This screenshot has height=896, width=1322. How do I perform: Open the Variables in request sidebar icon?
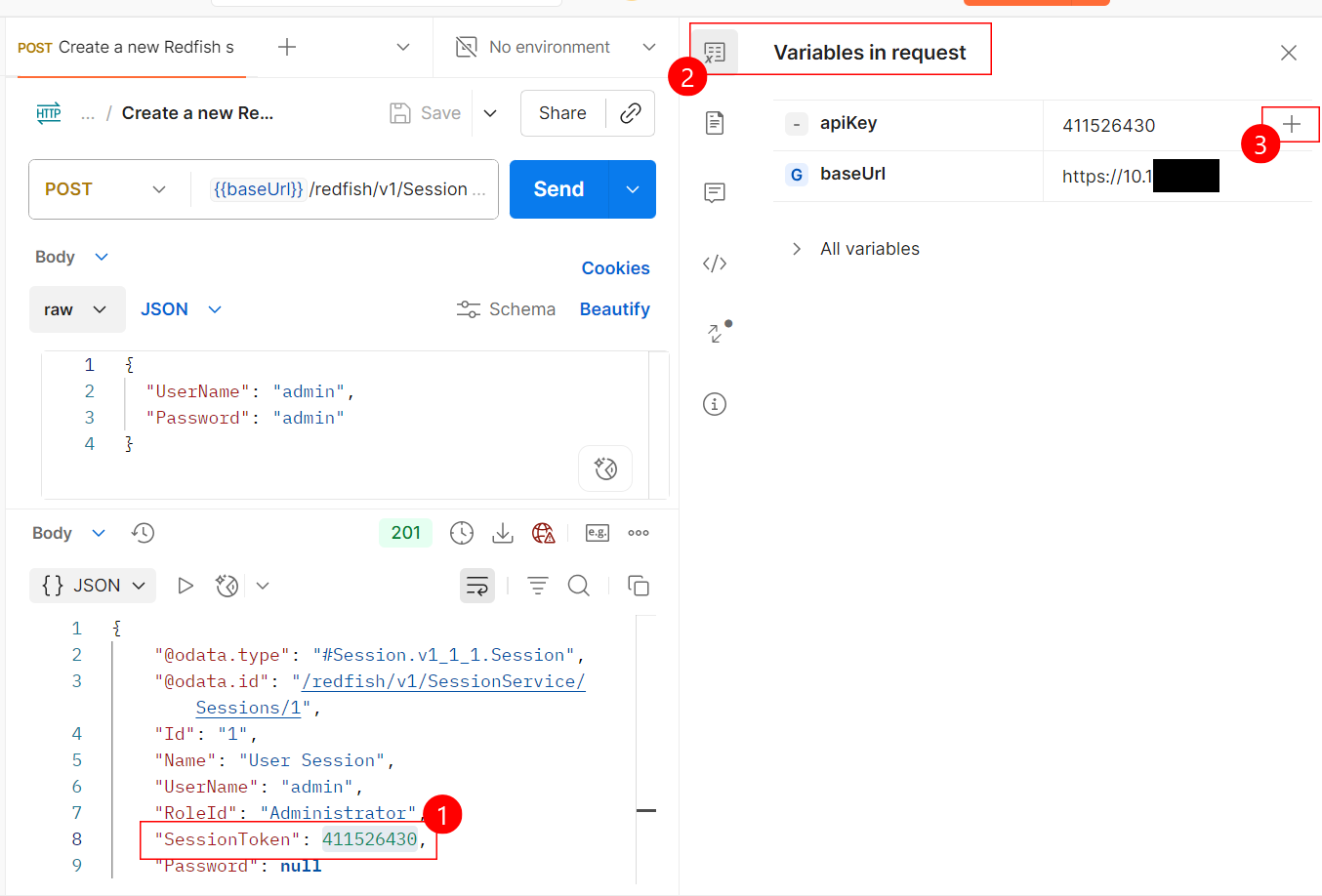[x=715, y=53]
